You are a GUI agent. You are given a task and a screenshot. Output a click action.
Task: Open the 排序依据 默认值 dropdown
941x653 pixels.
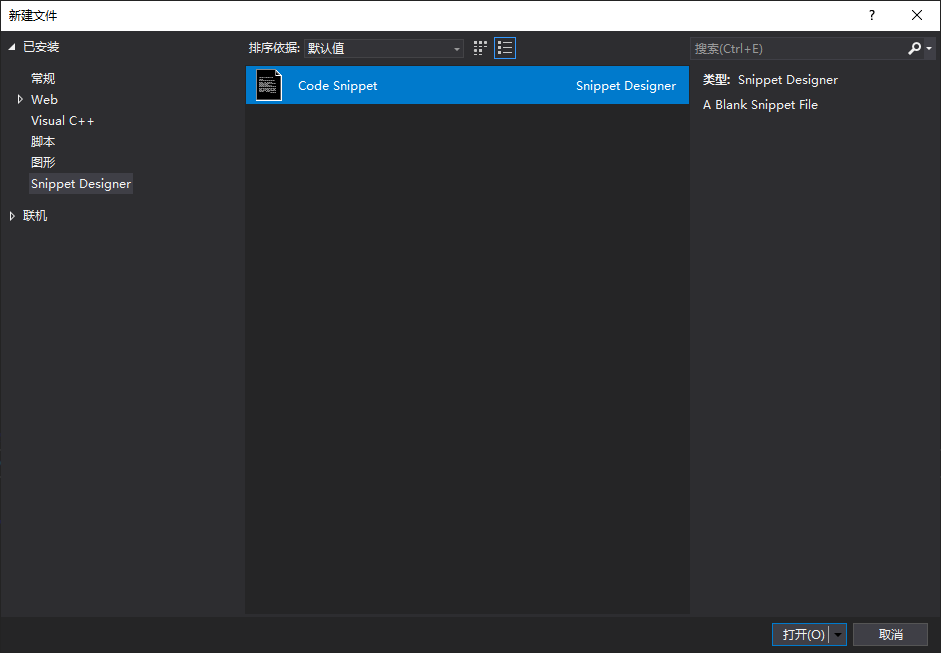[x=384, y=48]
